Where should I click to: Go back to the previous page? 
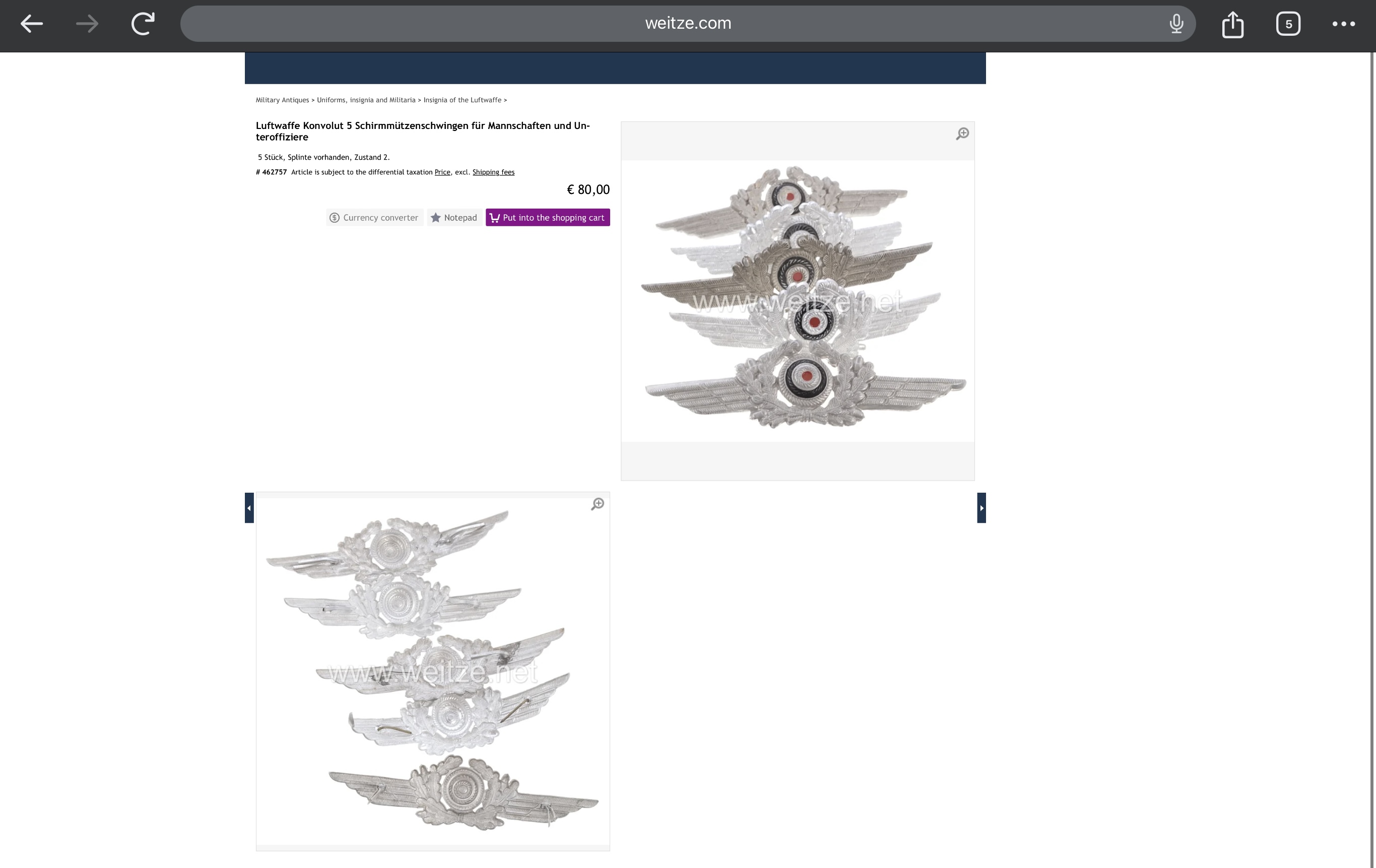pyautogui.click(x=31, y=24)
